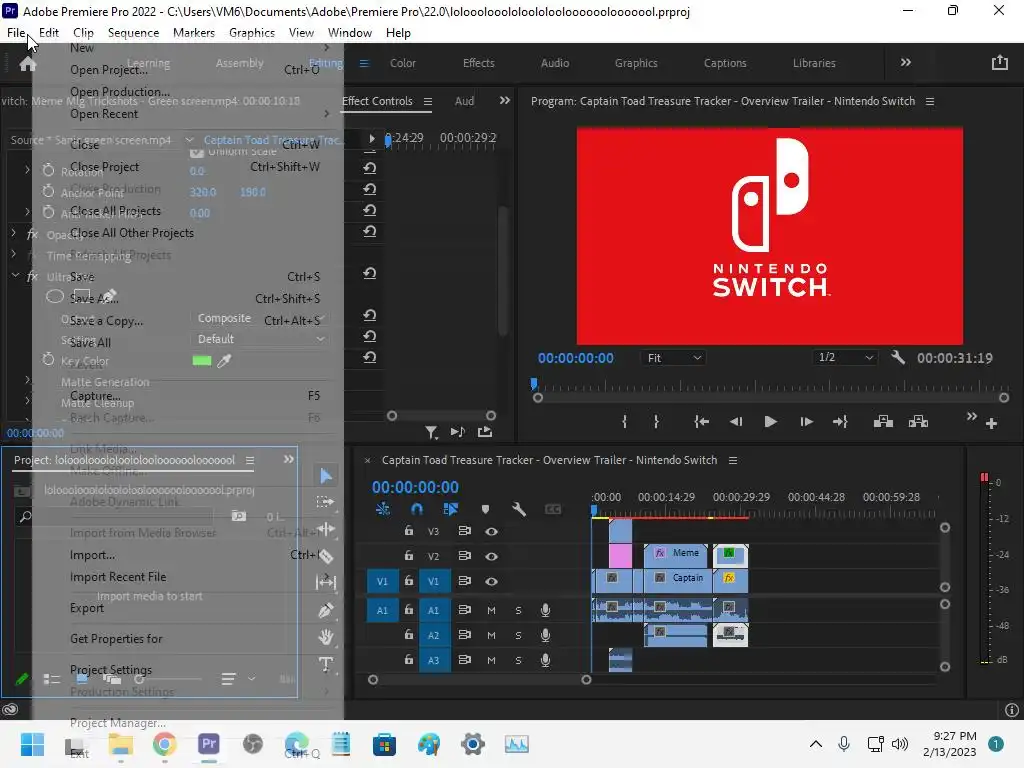This screenshot has height=768, width=1024.
Task: Enable voice-over record on track A1
Action: point(545,610)
